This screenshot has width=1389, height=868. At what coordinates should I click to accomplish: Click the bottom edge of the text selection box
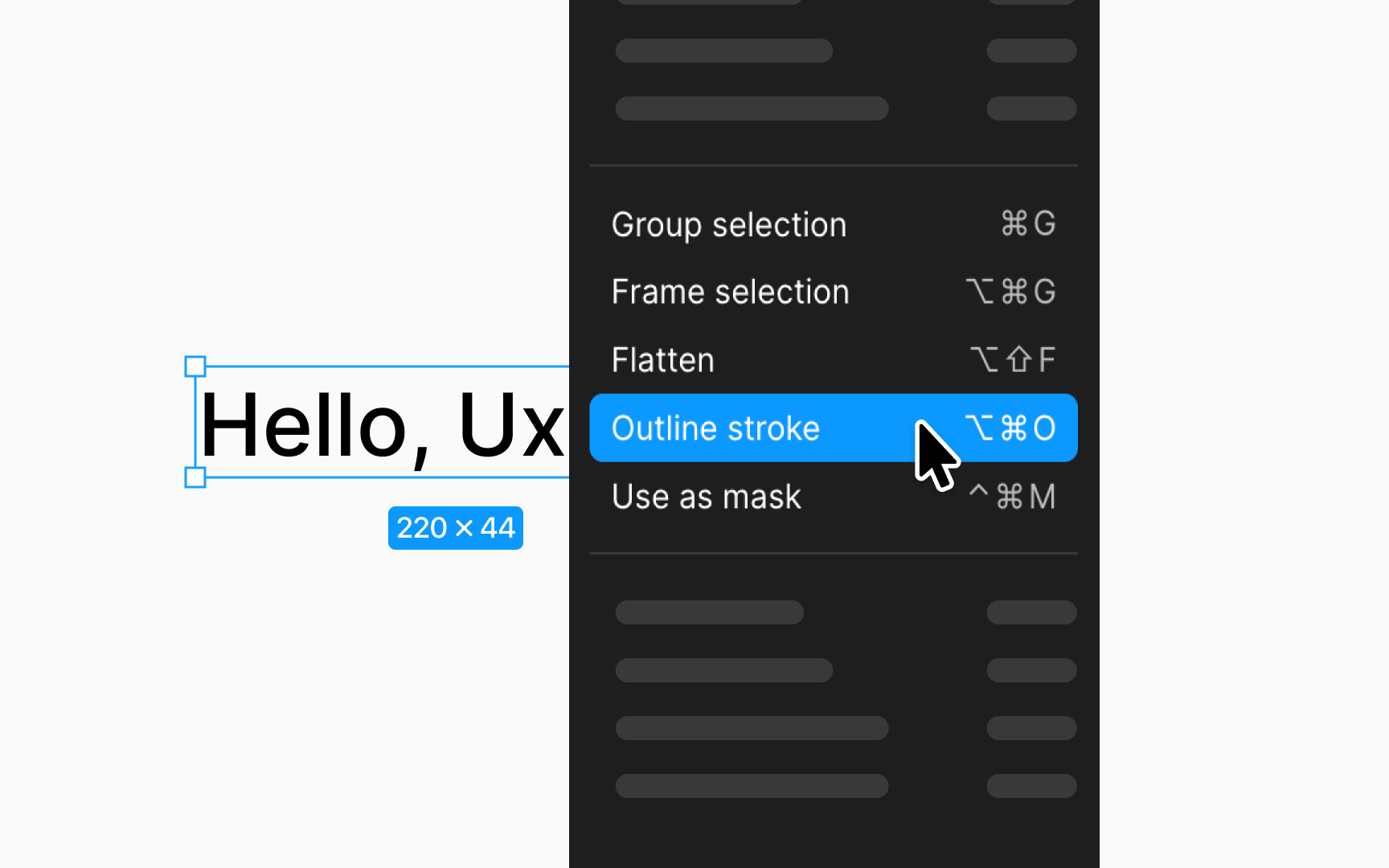click(387, 477)
